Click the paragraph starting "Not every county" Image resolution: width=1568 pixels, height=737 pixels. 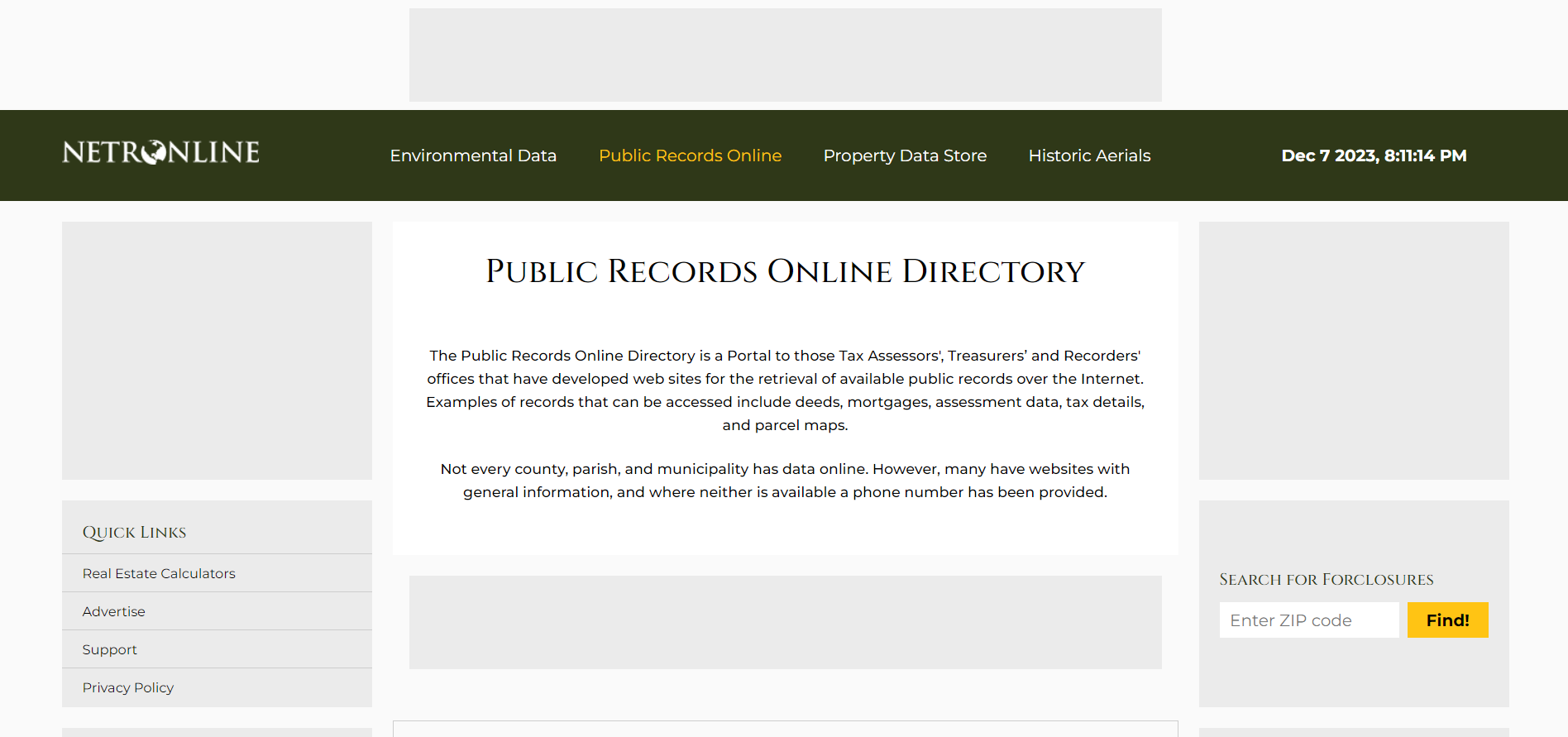785,481
